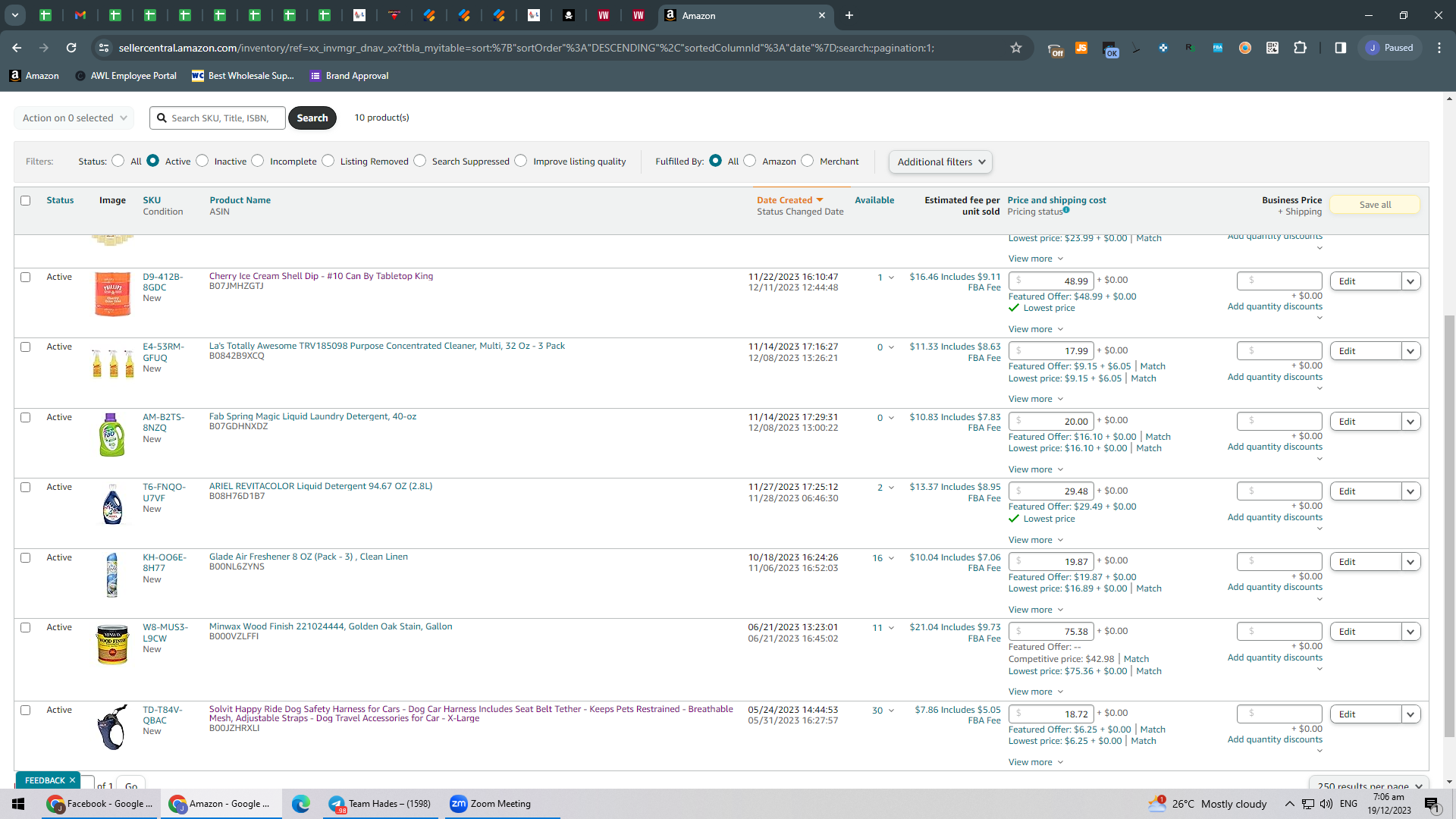Sort by the Available column header
The width and height of the screenshot is (1456, 819).
[874, 200]
